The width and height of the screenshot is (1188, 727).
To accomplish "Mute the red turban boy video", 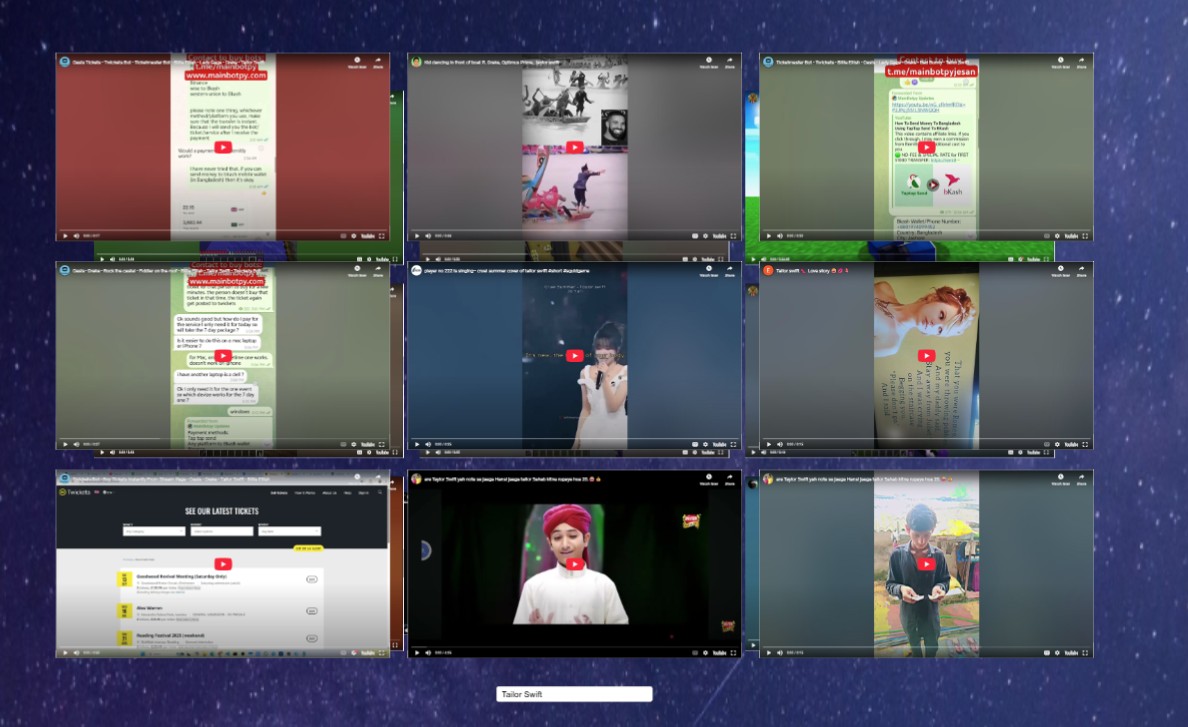I will (428, 652).
